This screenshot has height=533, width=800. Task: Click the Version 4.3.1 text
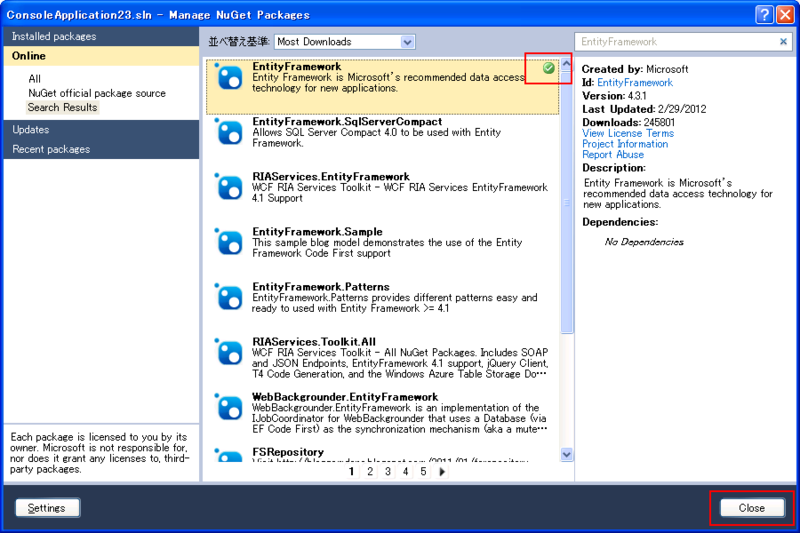click(x=614, y=96)
